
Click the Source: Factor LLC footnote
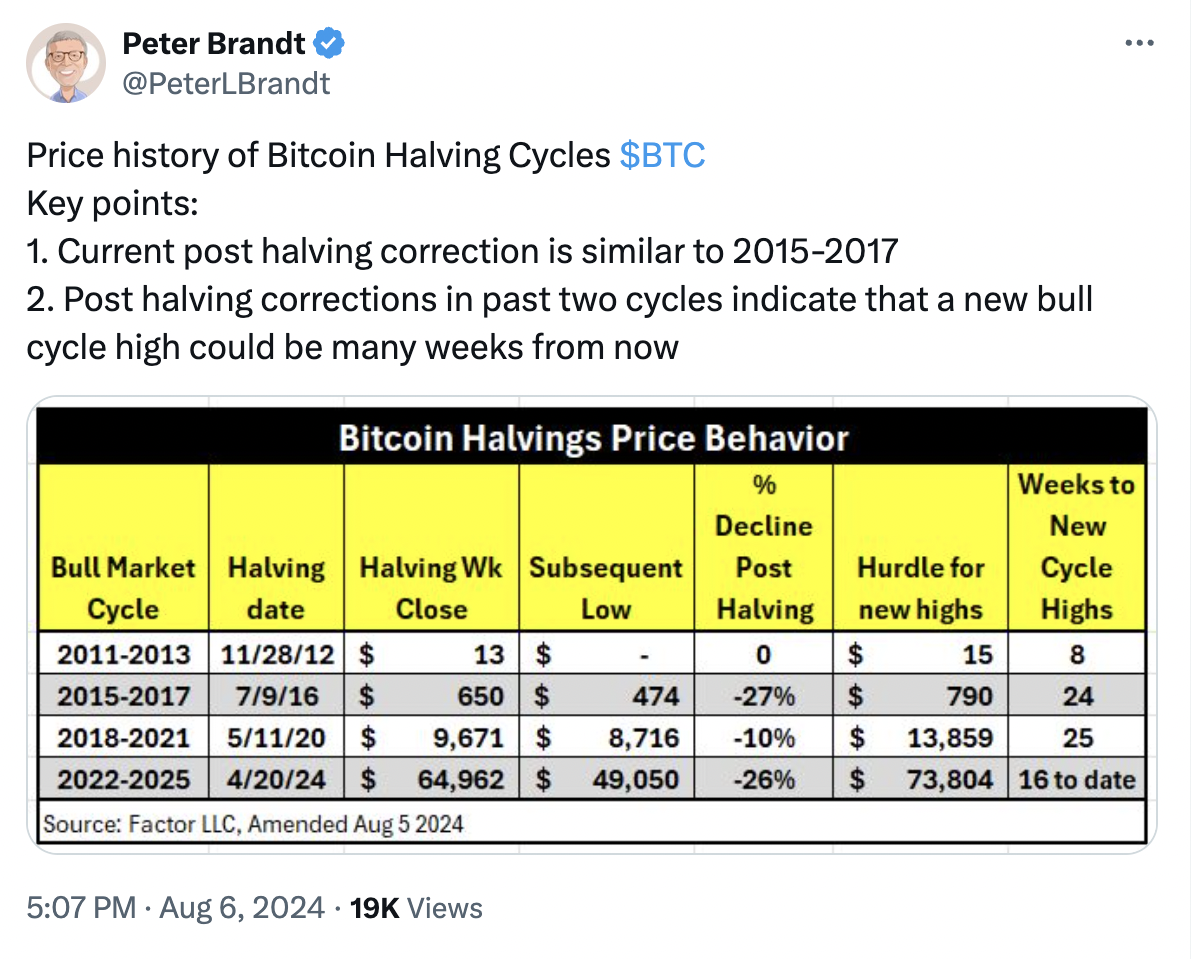coord(253,824)
